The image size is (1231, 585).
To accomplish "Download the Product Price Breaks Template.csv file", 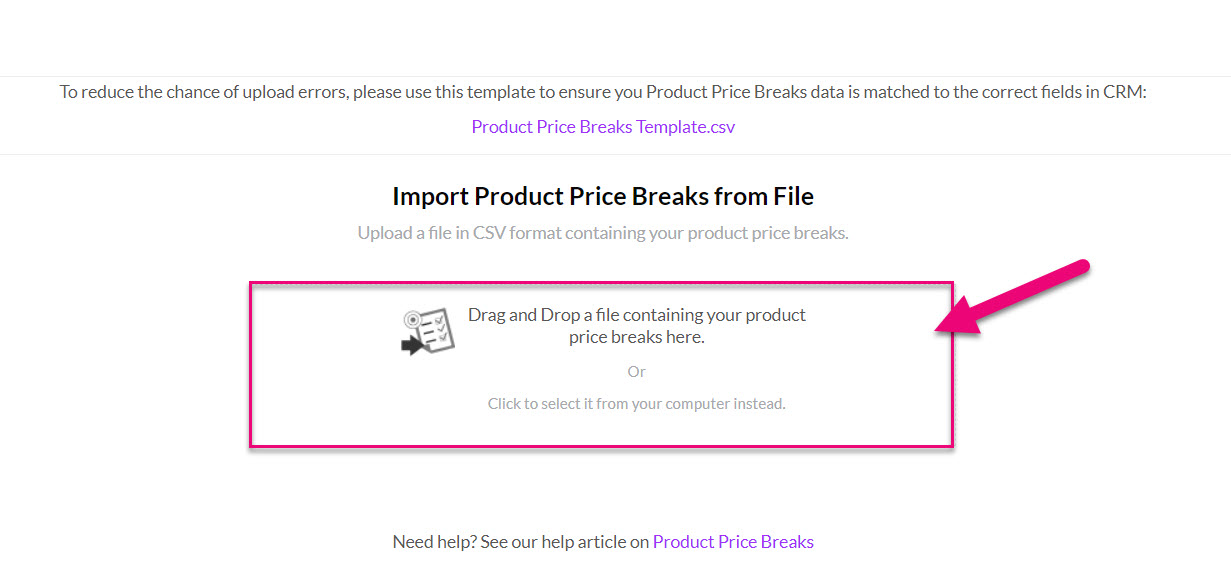I will click(x=603, y=127).
